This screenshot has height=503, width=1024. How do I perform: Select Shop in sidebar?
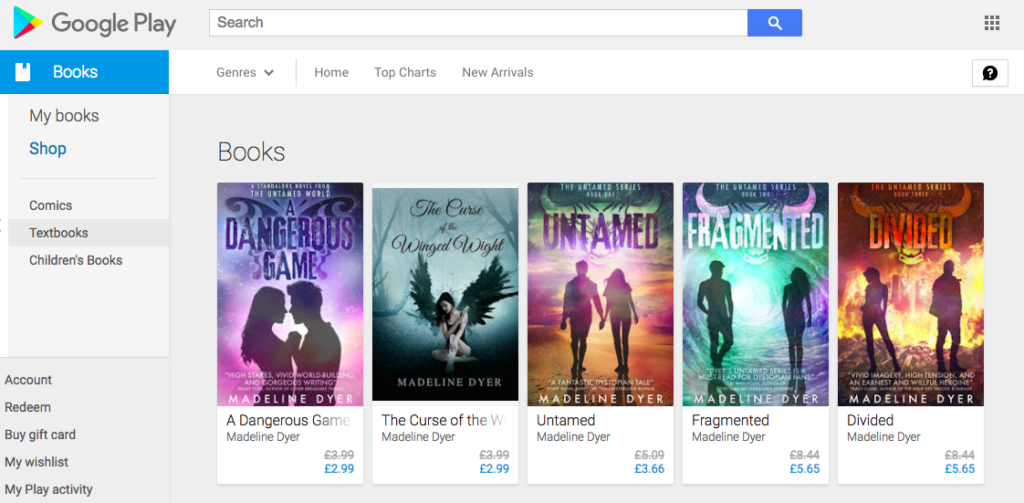pos(48,148)
